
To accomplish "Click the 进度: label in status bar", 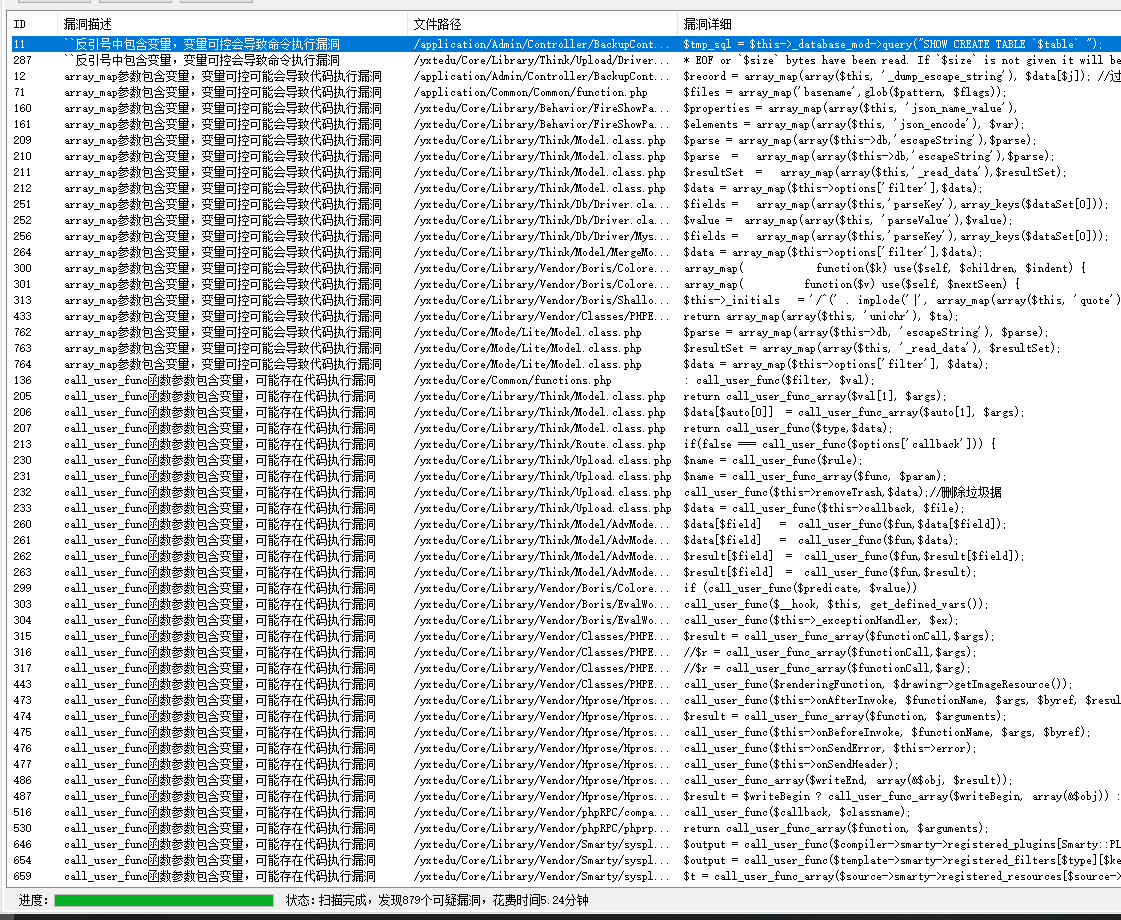I will (32, 901).
